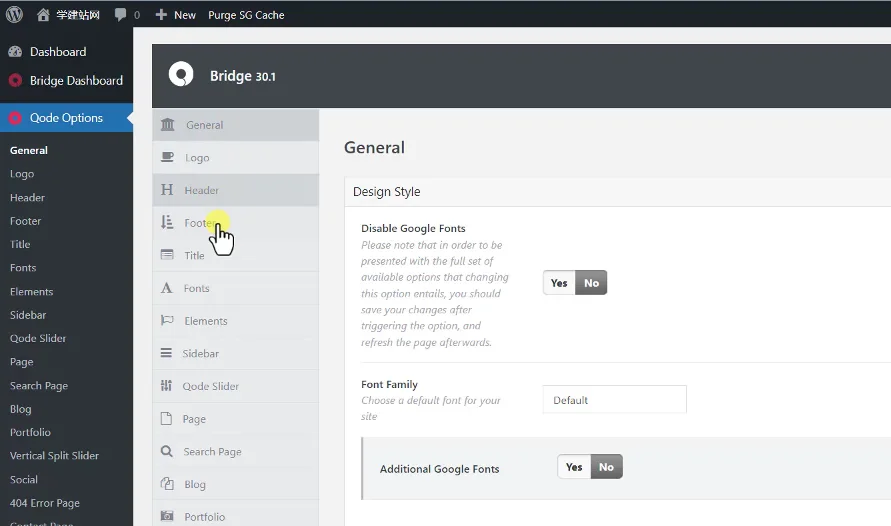Set Disable Google Fonts to No
Screen dimensions: 891x526
point(591,283)
